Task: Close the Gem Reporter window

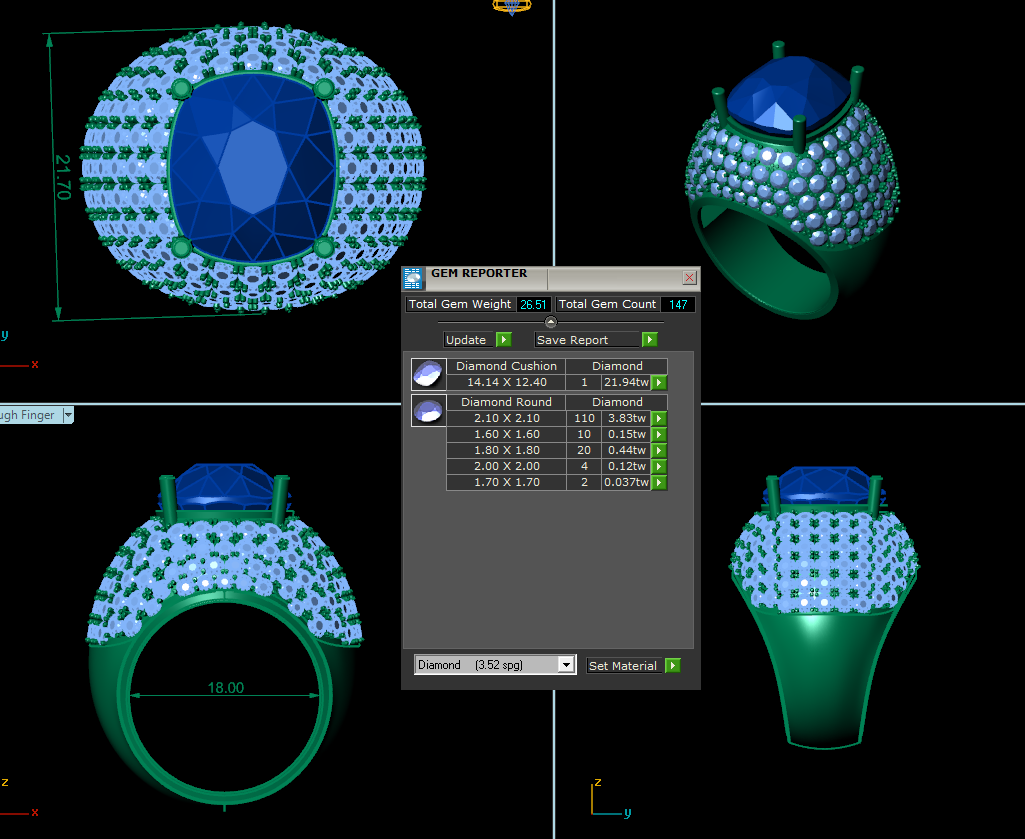Action: click(x=689, y=278)
